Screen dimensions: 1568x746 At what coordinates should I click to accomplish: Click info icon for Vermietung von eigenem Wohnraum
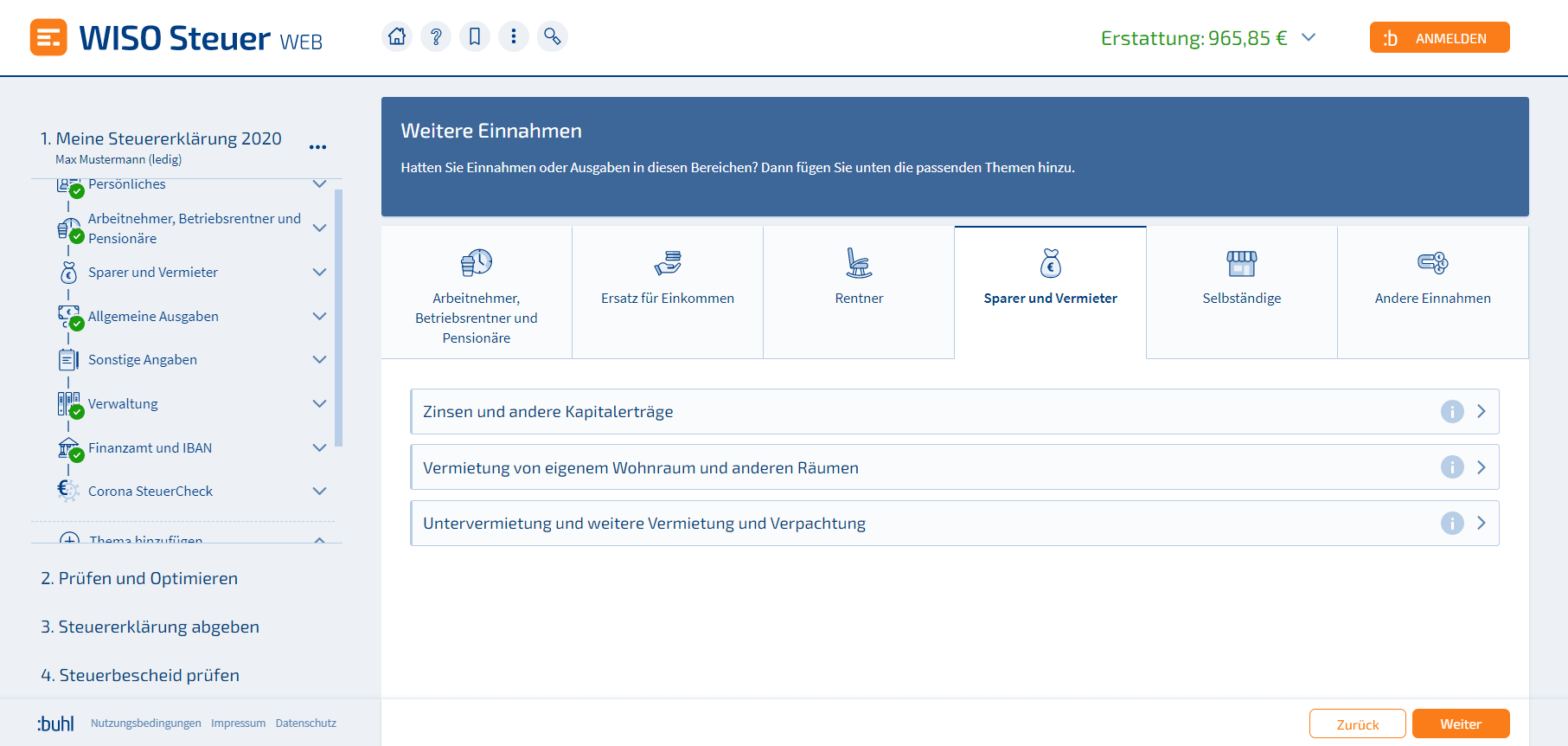(1451, 467)
